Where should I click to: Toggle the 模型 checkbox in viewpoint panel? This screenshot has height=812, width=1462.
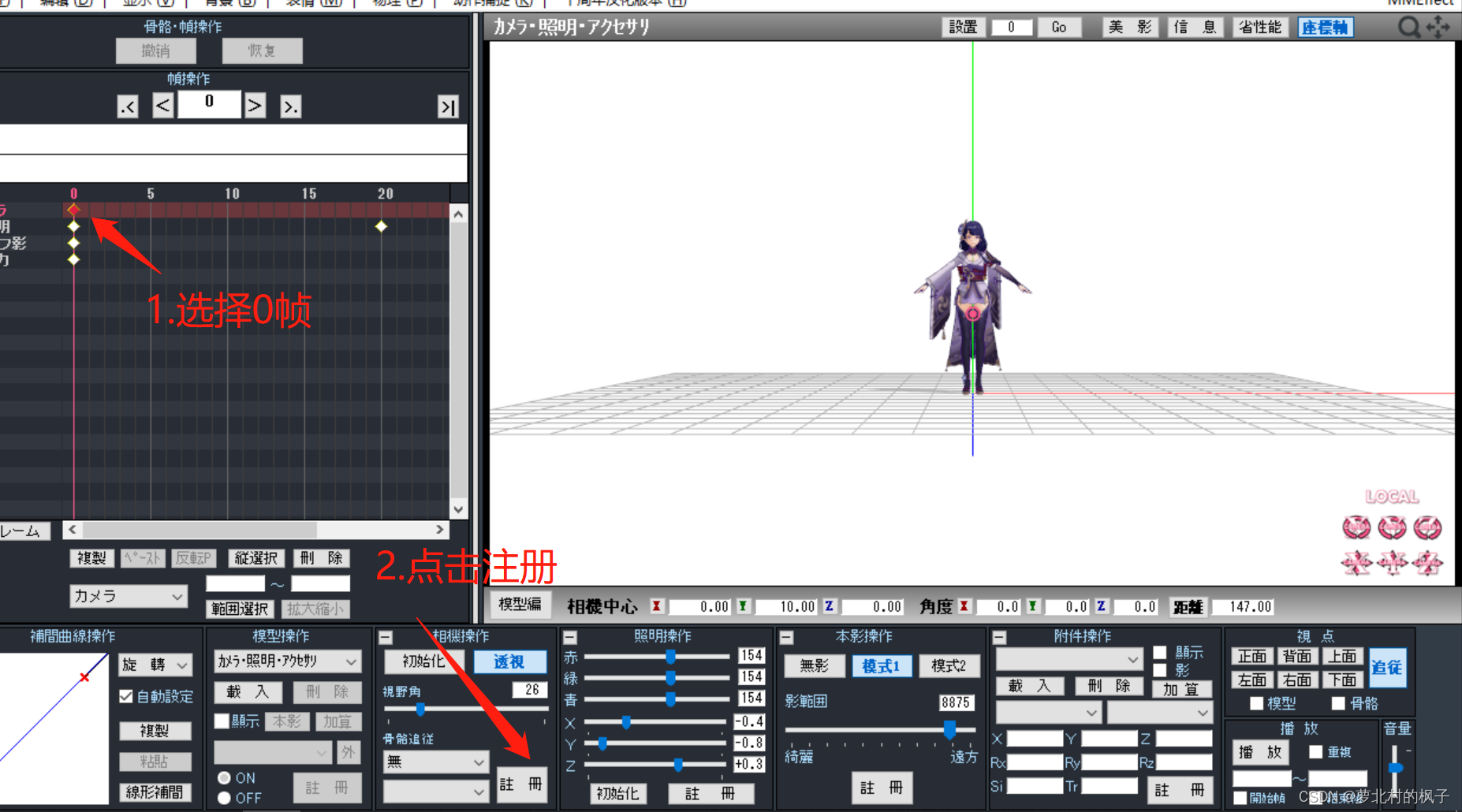1257,703
